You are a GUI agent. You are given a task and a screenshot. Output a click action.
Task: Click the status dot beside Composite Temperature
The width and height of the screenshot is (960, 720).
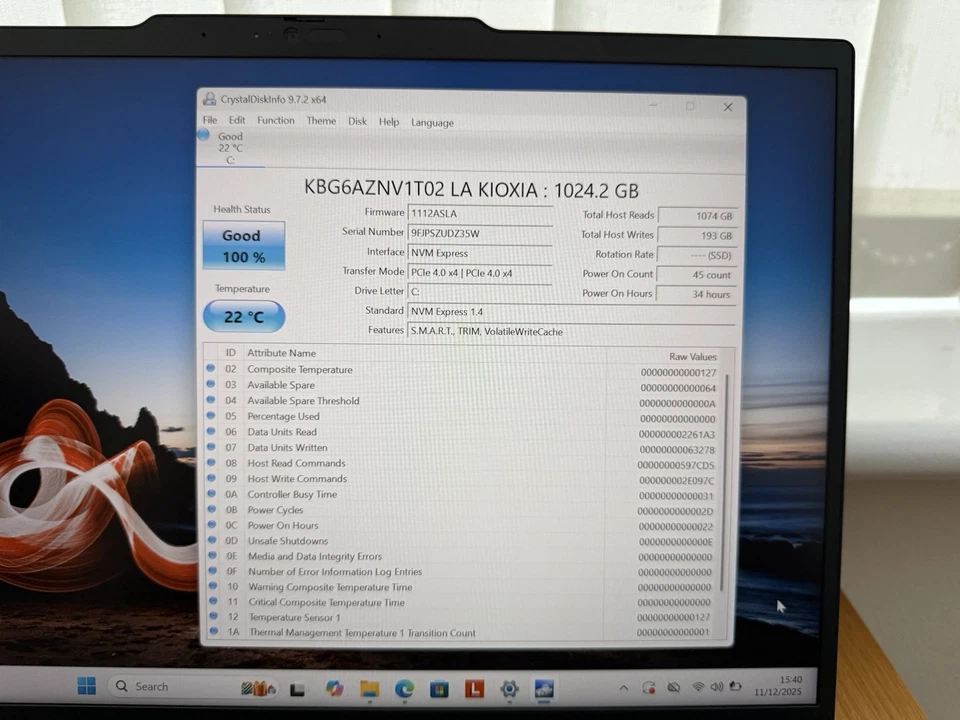(211, 368)
